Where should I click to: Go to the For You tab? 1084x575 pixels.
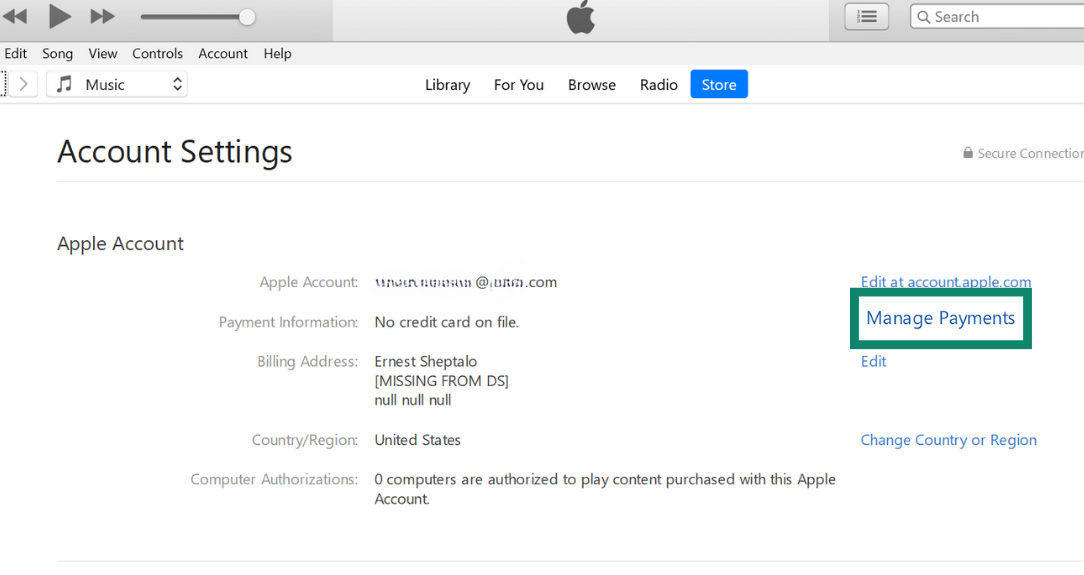coord(518,85)
